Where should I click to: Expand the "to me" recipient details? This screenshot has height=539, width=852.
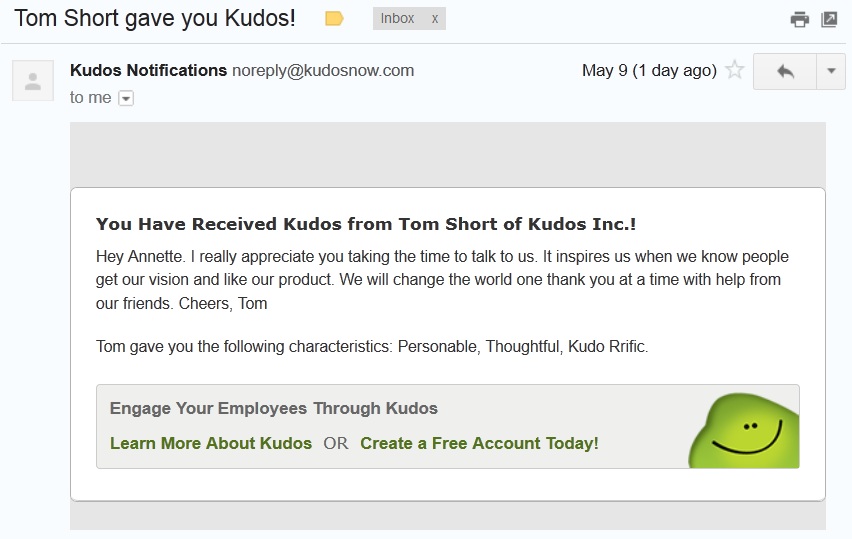[x=126, y=98]
